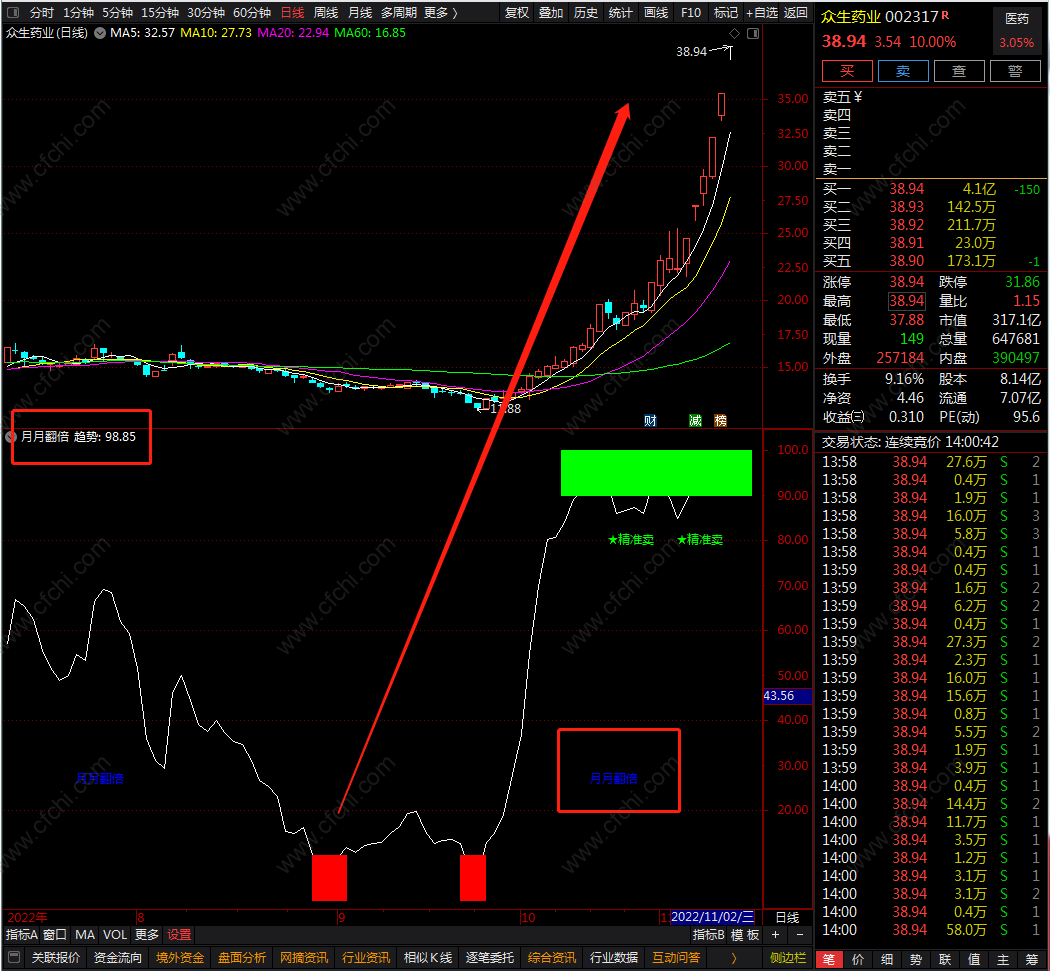Screen dimensions: 1050x971
Task: Switch to 月线 monthly period
Action: pos(360,13)
